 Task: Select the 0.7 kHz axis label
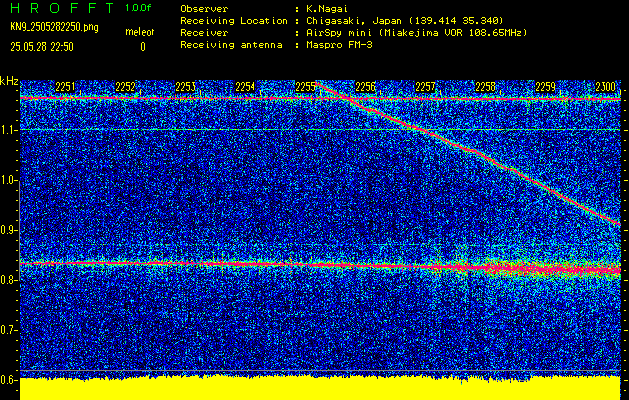[x=9, y=330]
